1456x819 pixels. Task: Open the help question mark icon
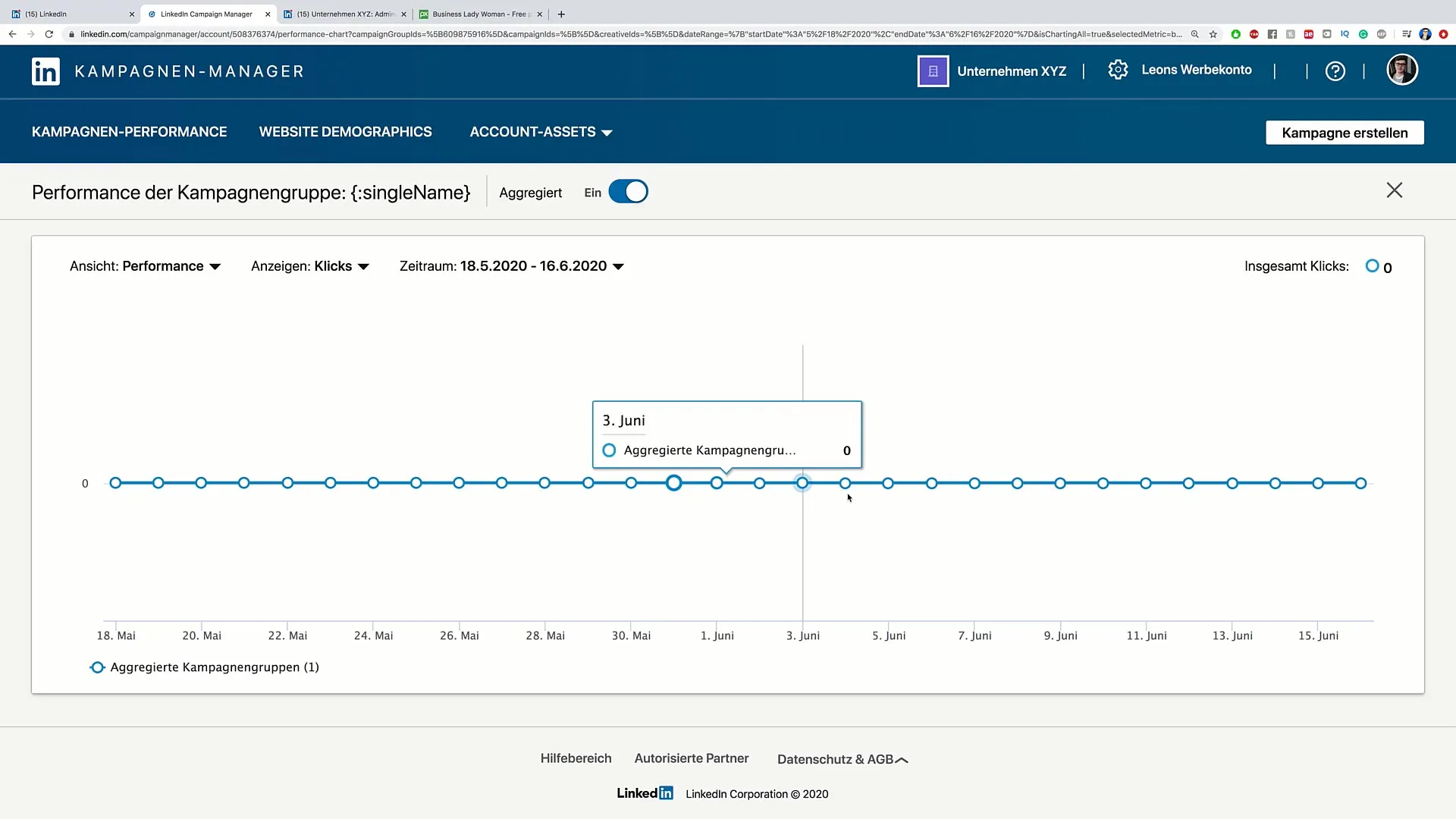point(1335,71)
